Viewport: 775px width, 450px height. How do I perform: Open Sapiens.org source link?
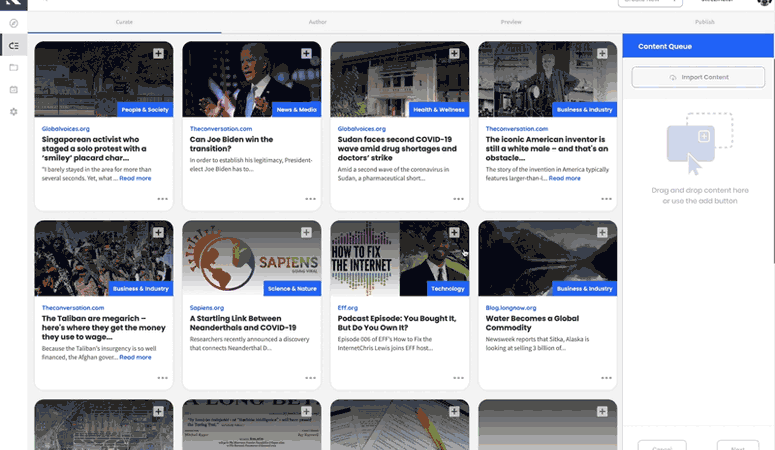click(207, 308)
